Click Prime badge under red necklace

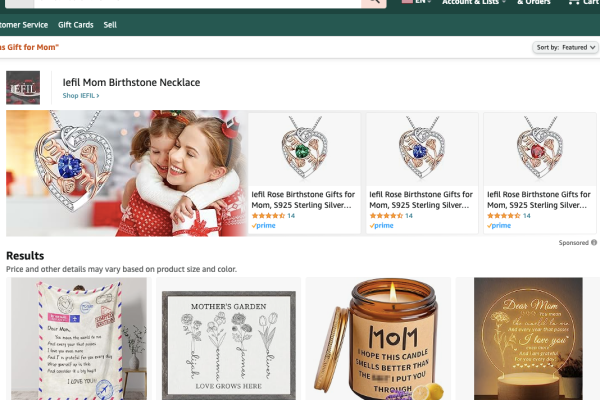[499, 225]
